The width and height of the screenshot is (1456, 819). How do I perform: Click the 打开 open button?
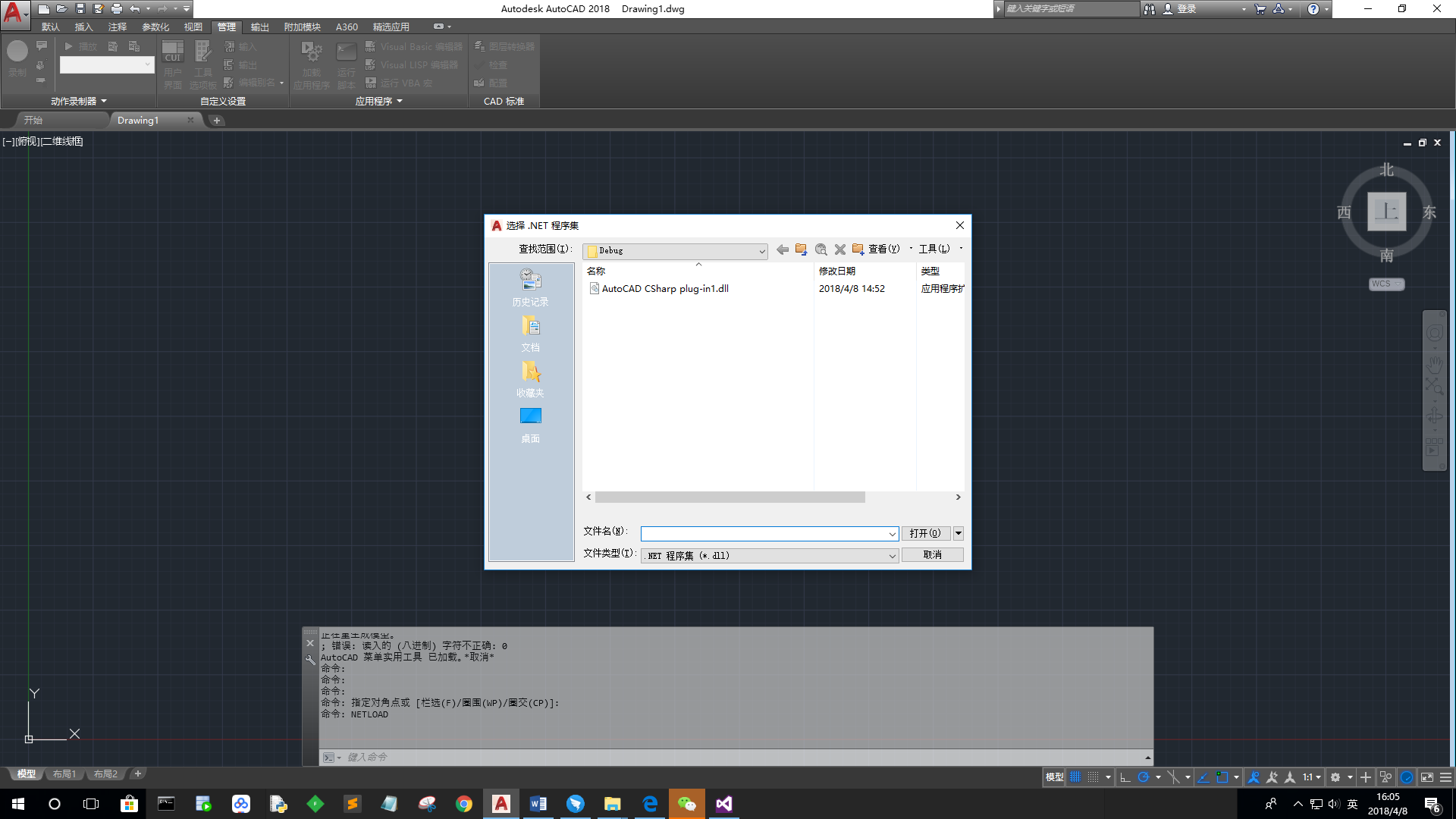tap(924, 533)
